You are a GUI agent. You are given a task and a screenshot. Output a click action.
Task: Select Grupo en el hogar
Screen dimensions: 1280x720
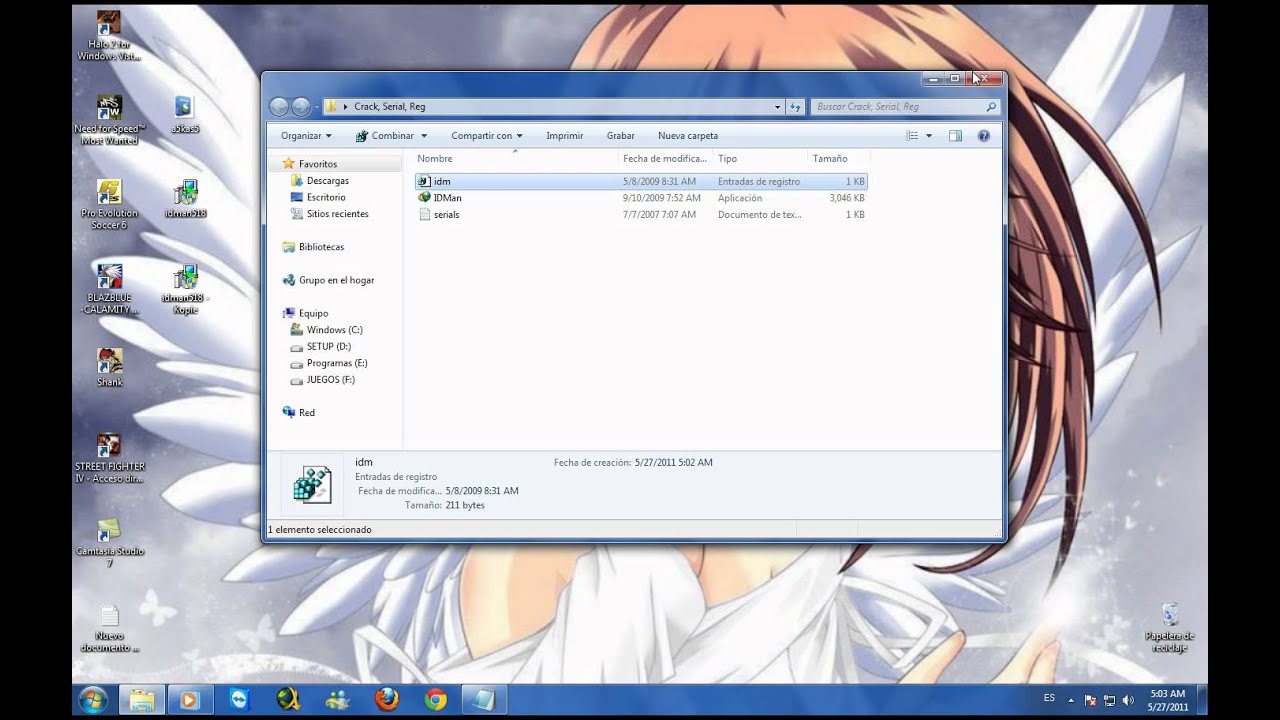336,280
